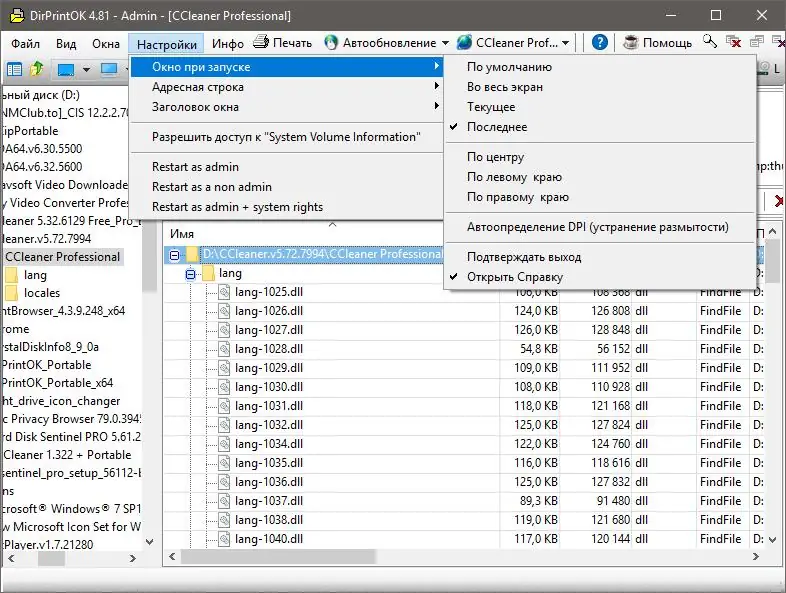786x593 pixels.
Task: Open the Автообновление dropdown arrow
Action: pos(445,43)
